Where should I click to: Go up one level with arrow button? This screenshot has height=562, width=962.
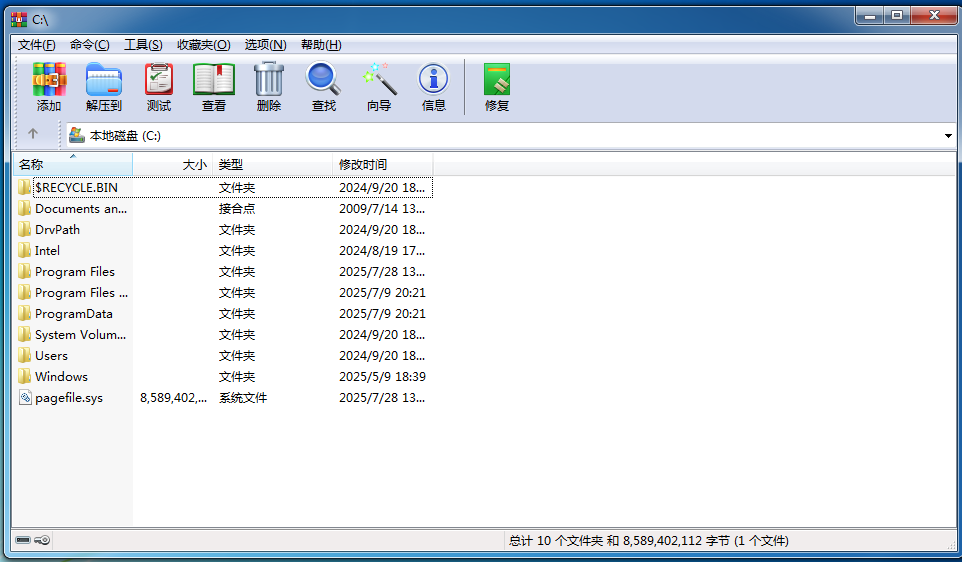pos(33,134)
